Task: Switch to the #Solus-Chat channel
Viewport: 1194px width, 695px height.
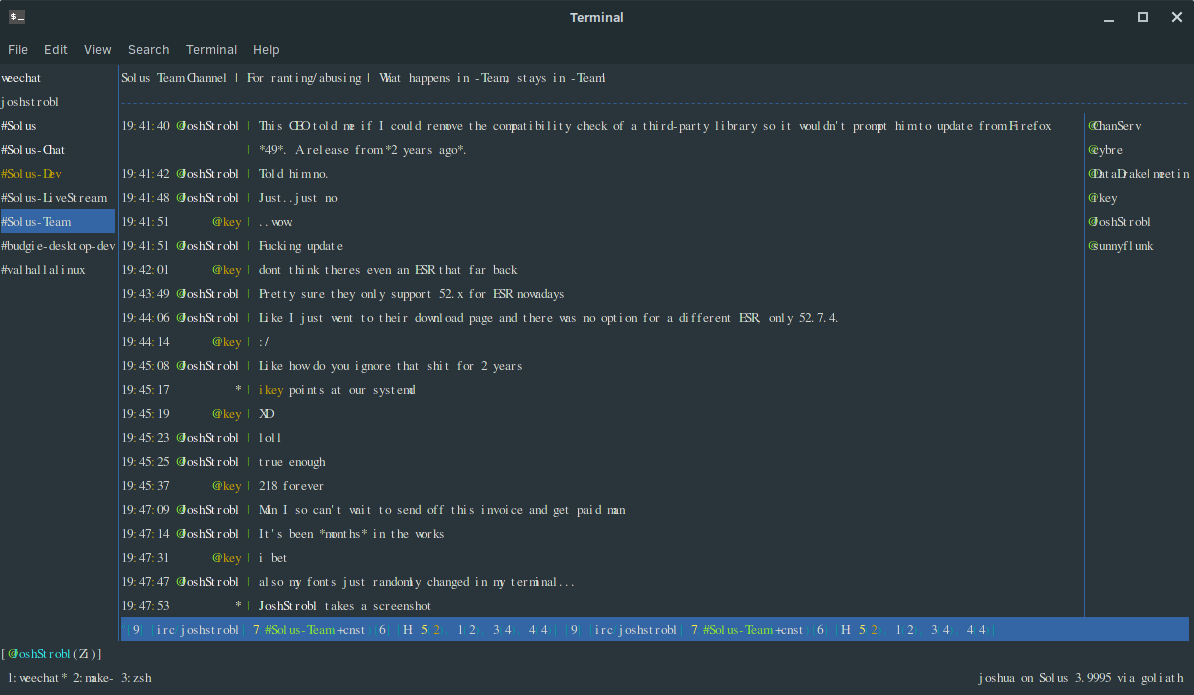Action: (33, 150)
